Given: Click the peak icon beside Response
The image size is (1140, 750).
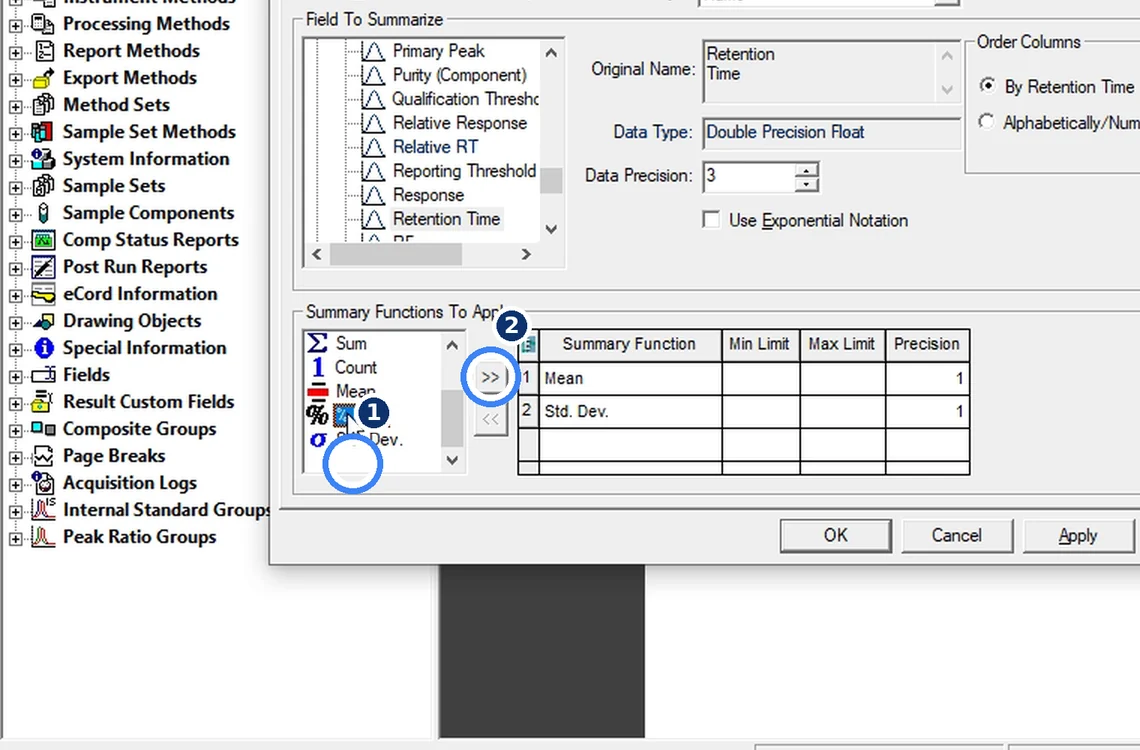Looking at the screenshot, I should tap(373, 195).
